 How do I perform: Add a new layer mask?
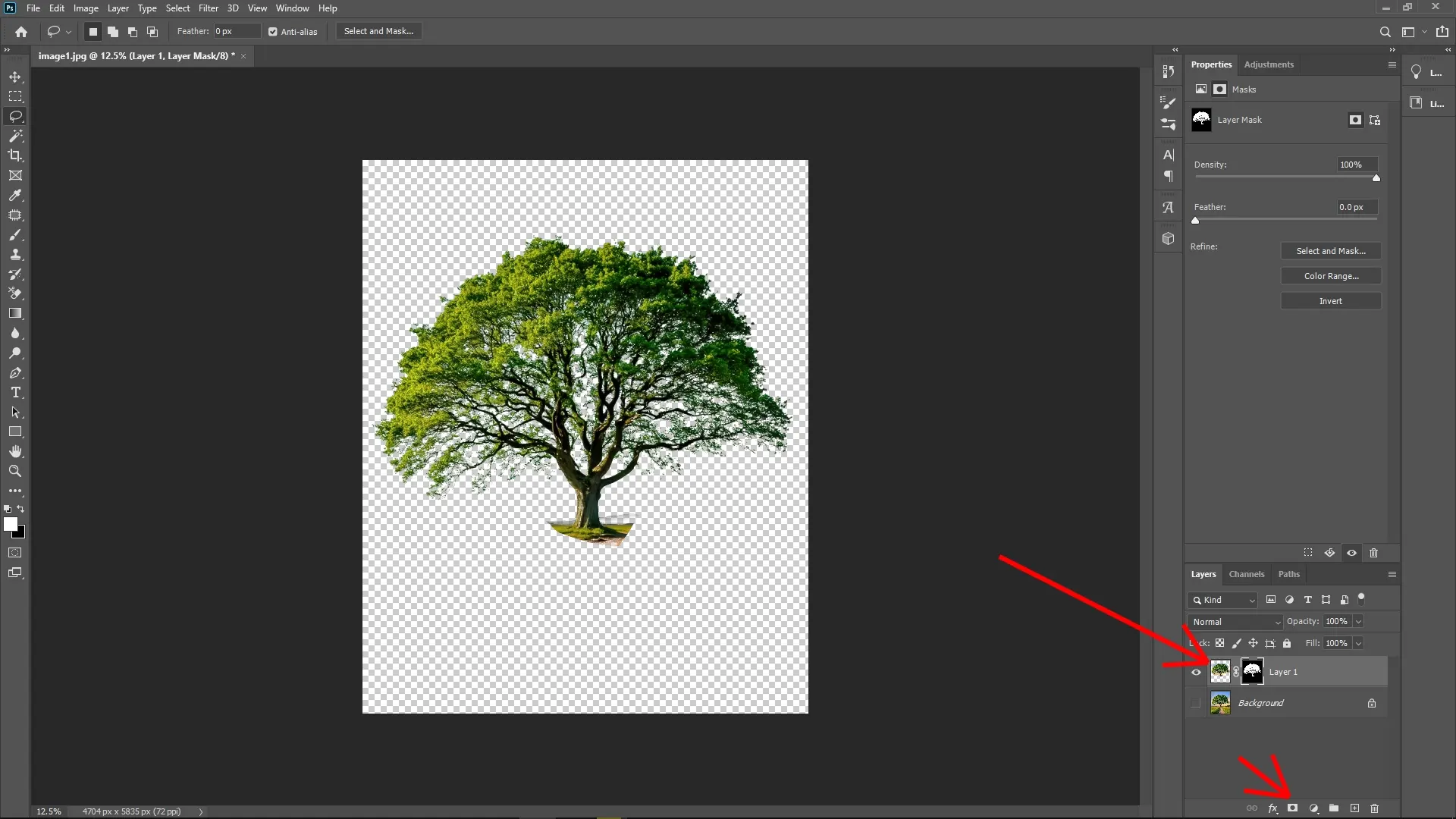tap(1292, 808)
